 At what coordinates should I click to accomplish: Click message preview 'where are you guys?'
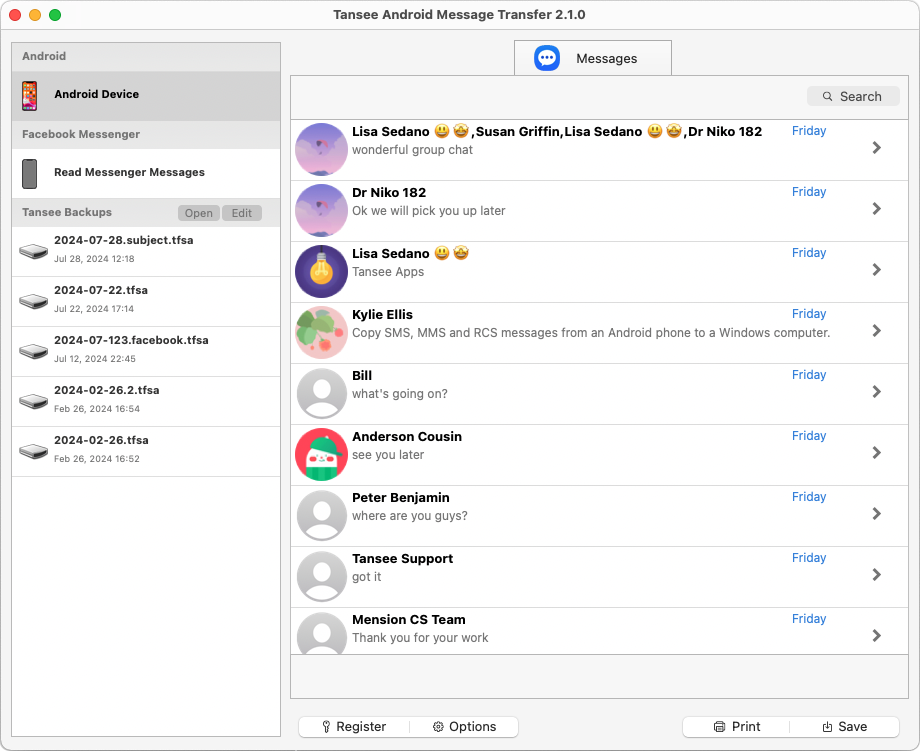point(410,516)
